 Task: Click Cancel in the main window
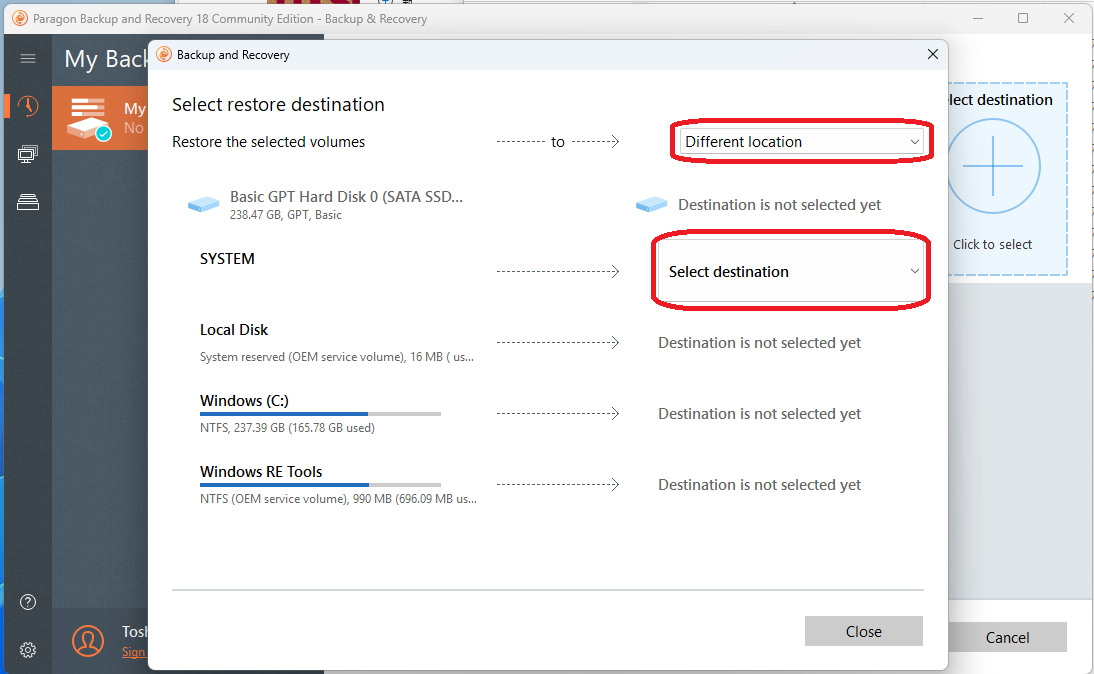[1007, 637]
